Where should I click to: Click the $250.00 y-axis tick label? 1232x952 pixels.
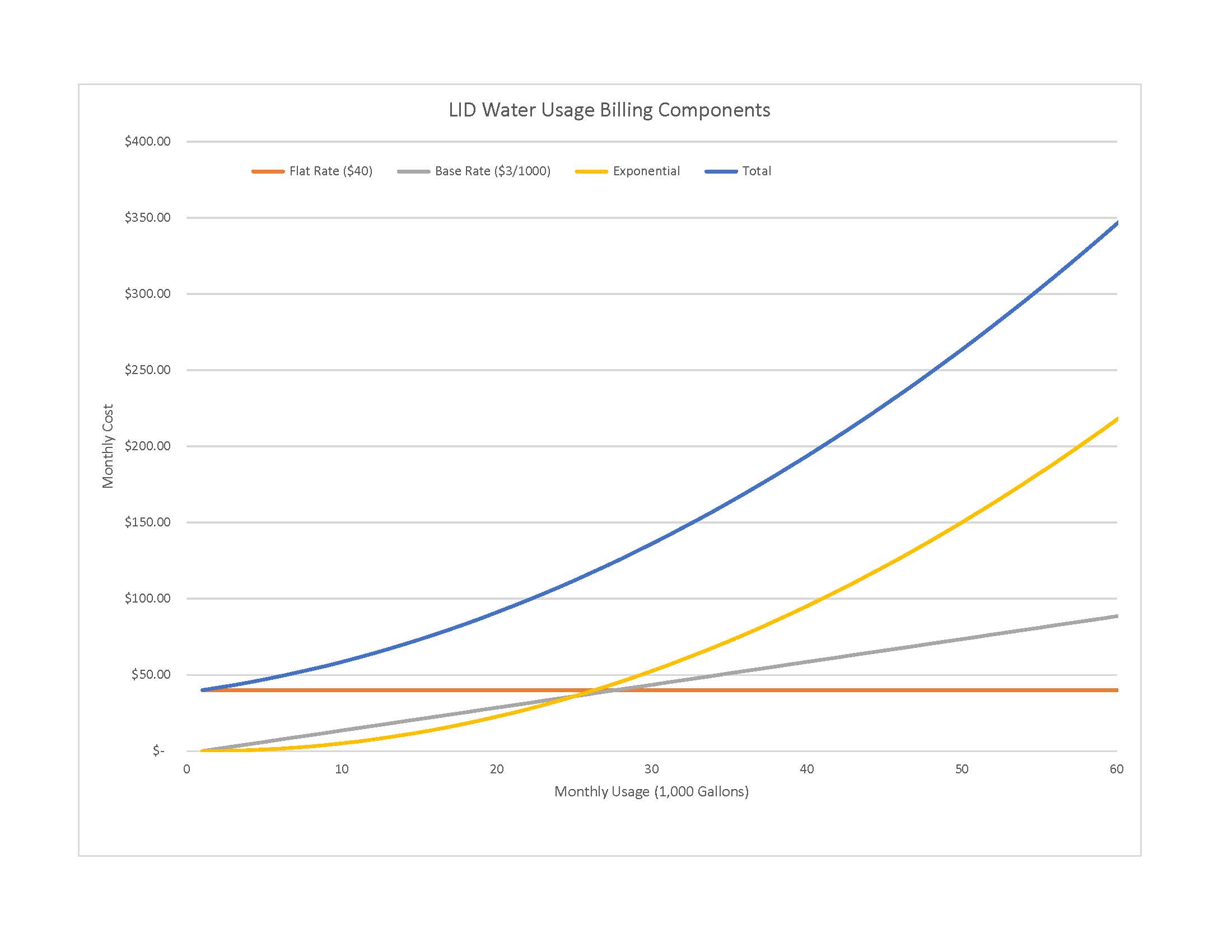click(x=148, y=370)
